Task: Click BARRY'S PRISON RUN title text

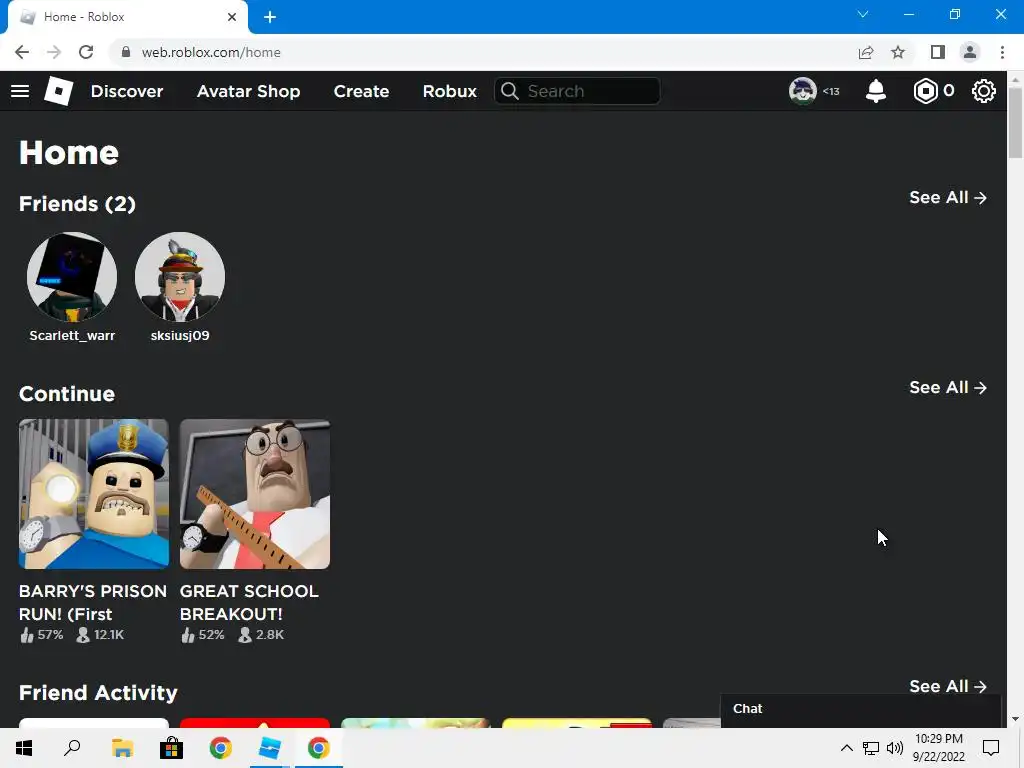Action: click(93, 602)
